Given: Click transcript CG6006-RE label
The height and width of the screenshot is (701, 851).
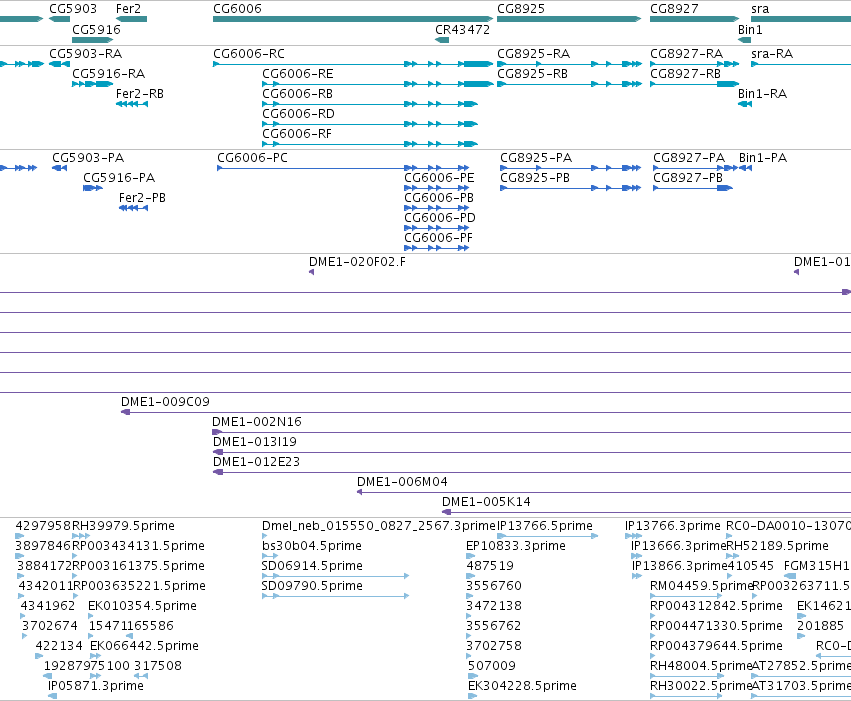Looking at the screenshot, I should click(297, 74).
